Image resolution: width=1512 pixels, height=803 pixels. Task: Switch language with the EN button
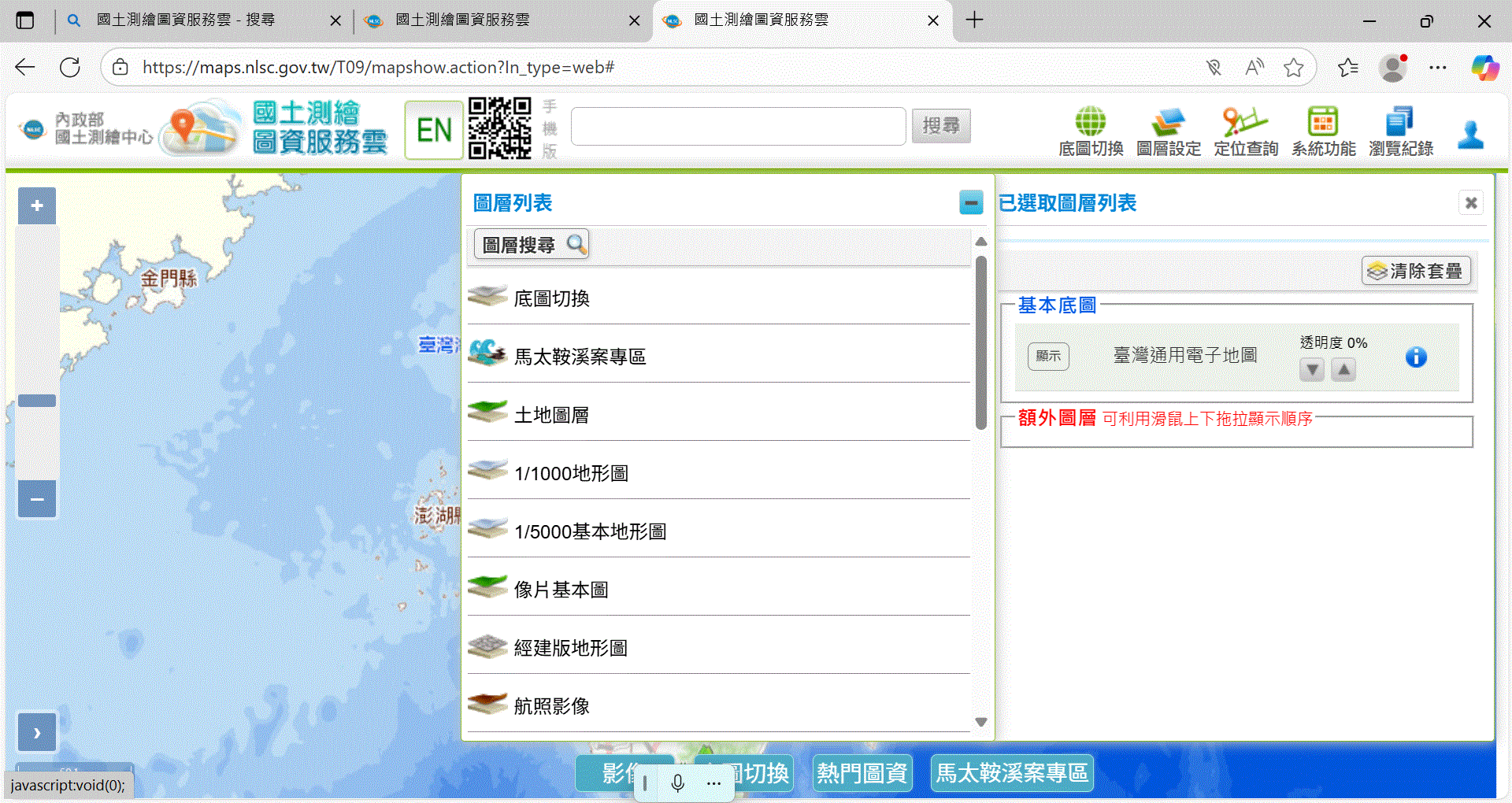pos(434,130)
